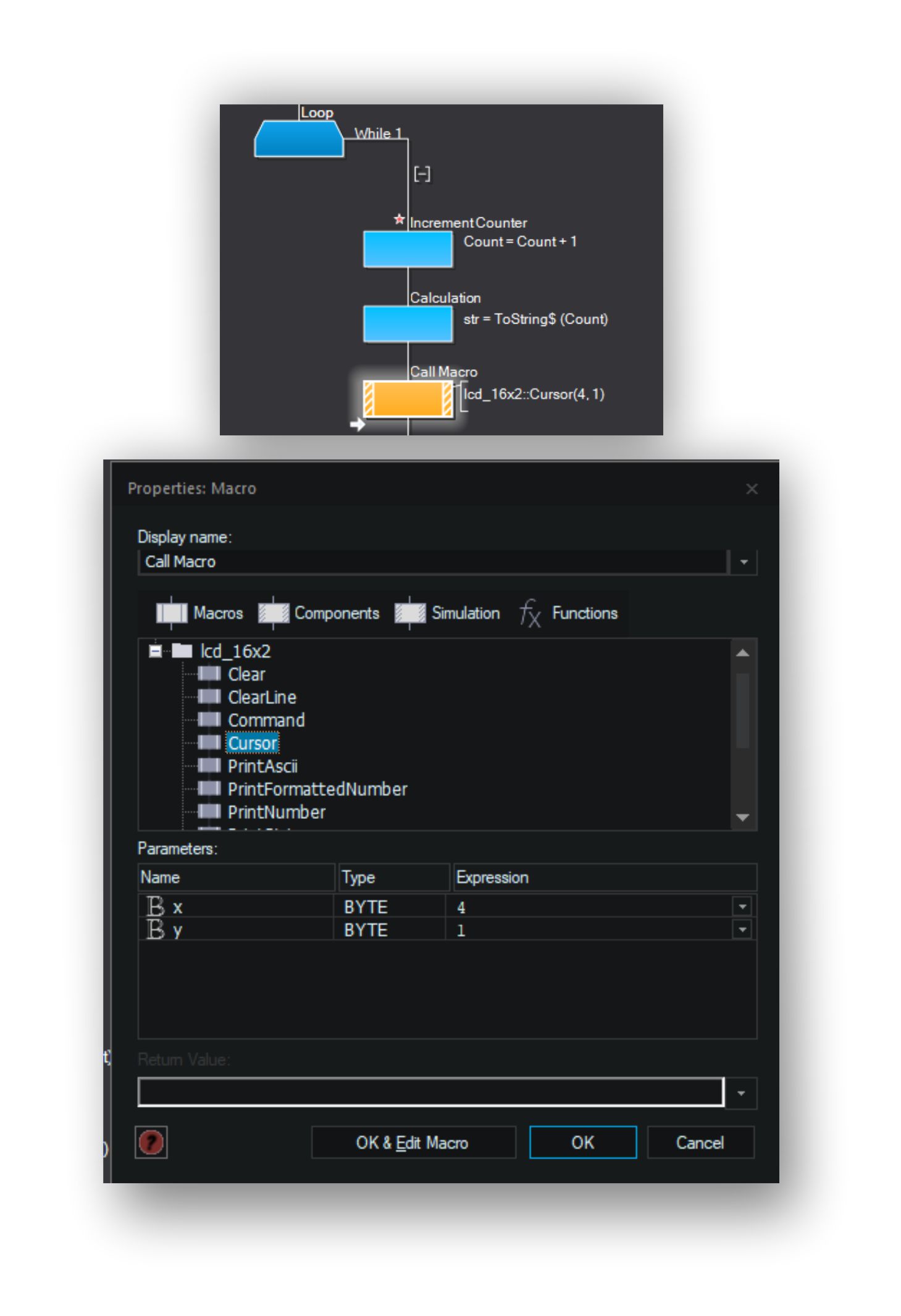Open the Display name dropdown

point(744,562)
